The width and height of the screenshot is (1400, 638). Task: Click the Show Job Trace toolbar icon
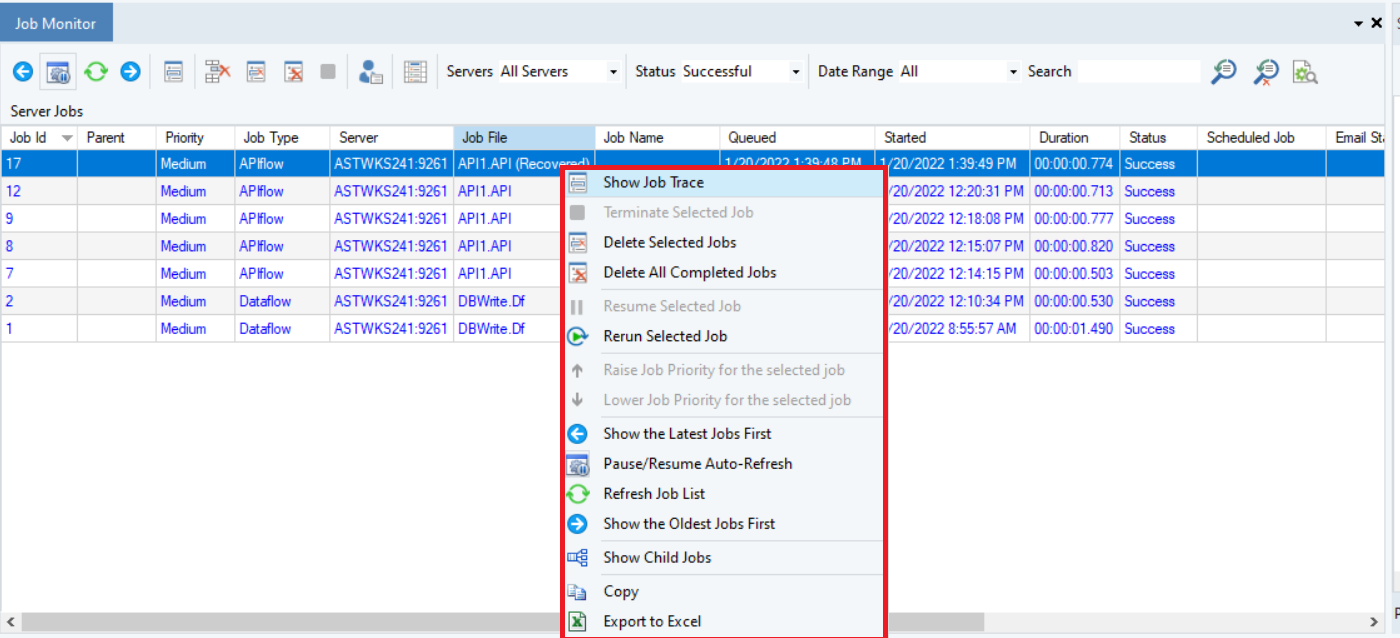click(x=174, y=72)
